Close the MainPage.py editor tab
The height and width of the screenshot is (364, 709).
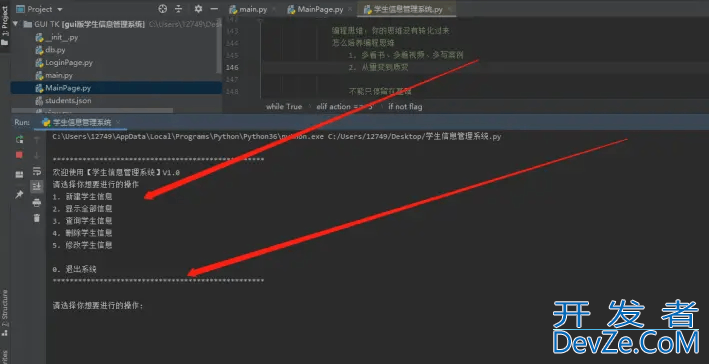(350, 9)
